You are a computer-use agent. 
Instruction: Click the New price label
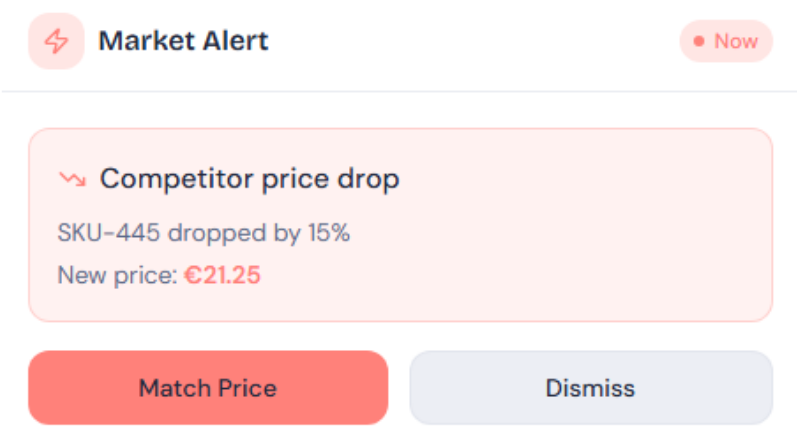[117, 275]
